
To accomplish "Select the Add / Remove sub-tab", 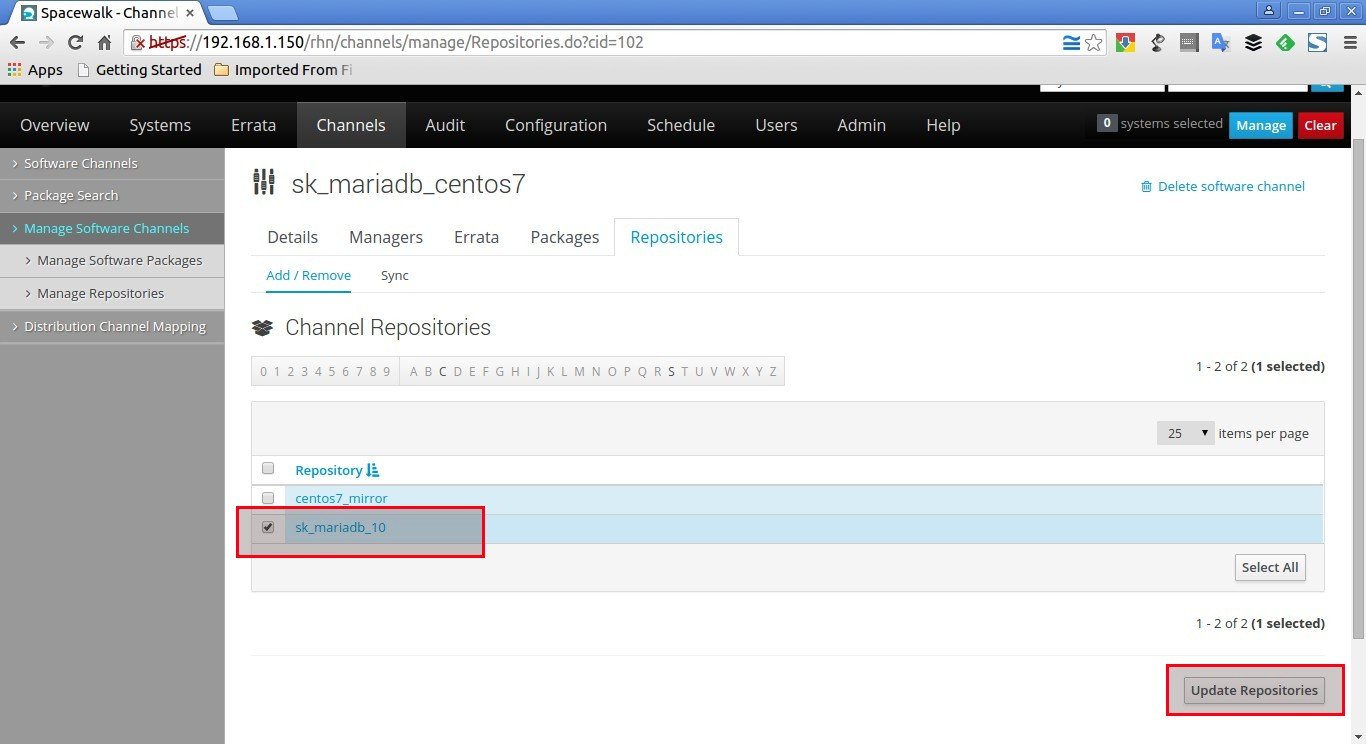I will click(309, 275).
